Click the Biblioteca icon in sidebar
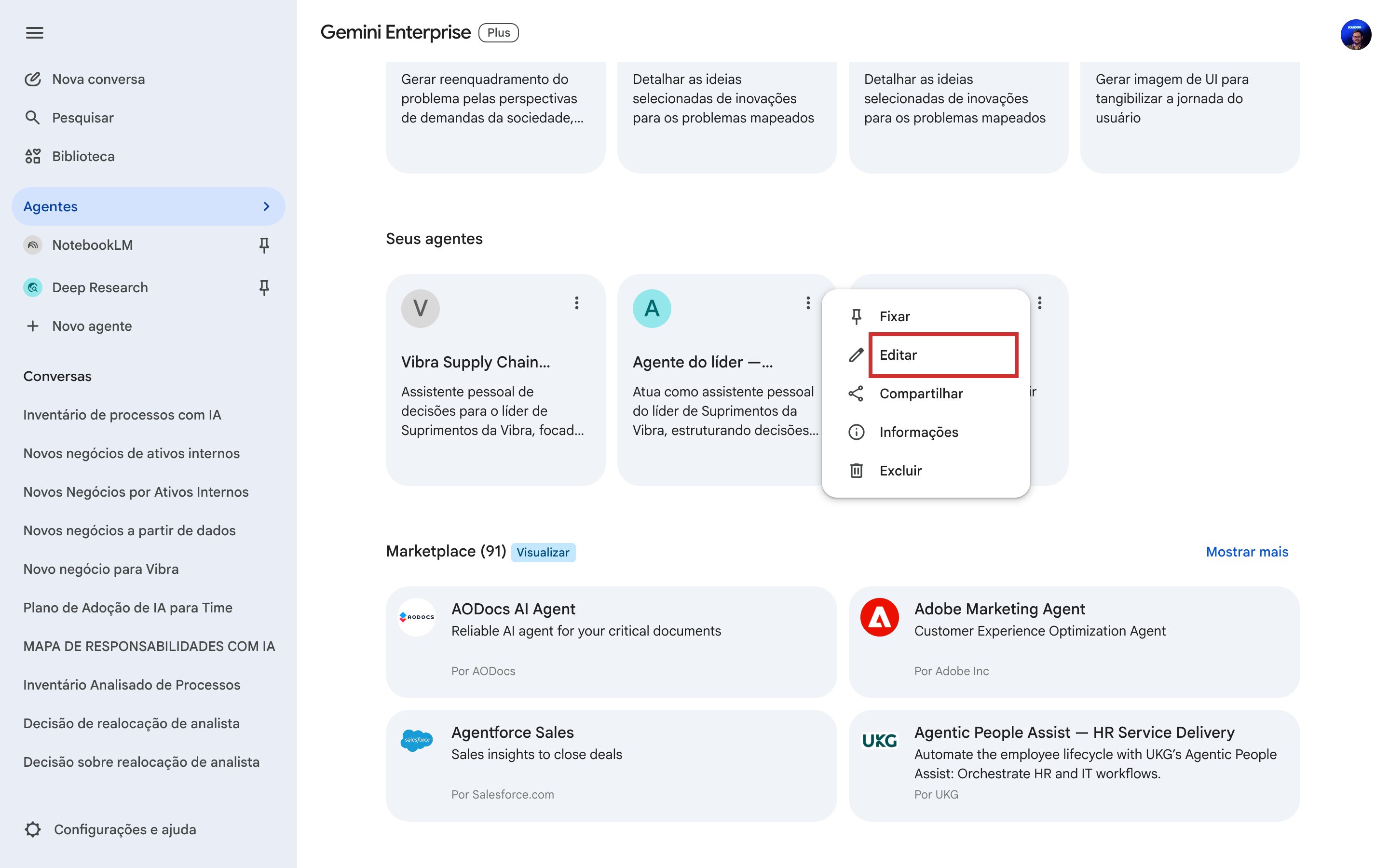This screenshot has width=1389, height=868. [x=33, y=156]
